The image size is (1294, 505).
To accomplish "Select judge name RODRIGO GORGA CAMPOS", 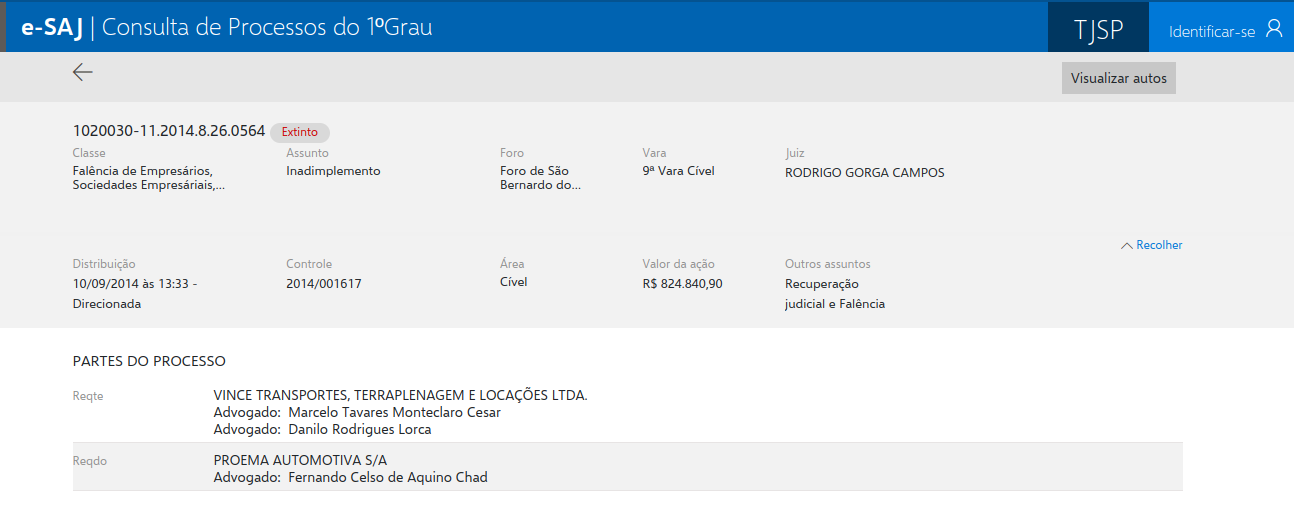I will [x=864, y=172].
